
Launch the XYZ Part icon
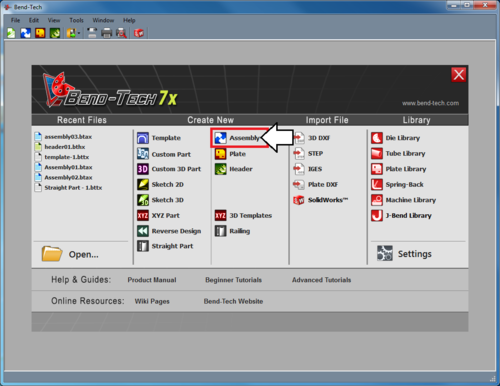point(143,215)
